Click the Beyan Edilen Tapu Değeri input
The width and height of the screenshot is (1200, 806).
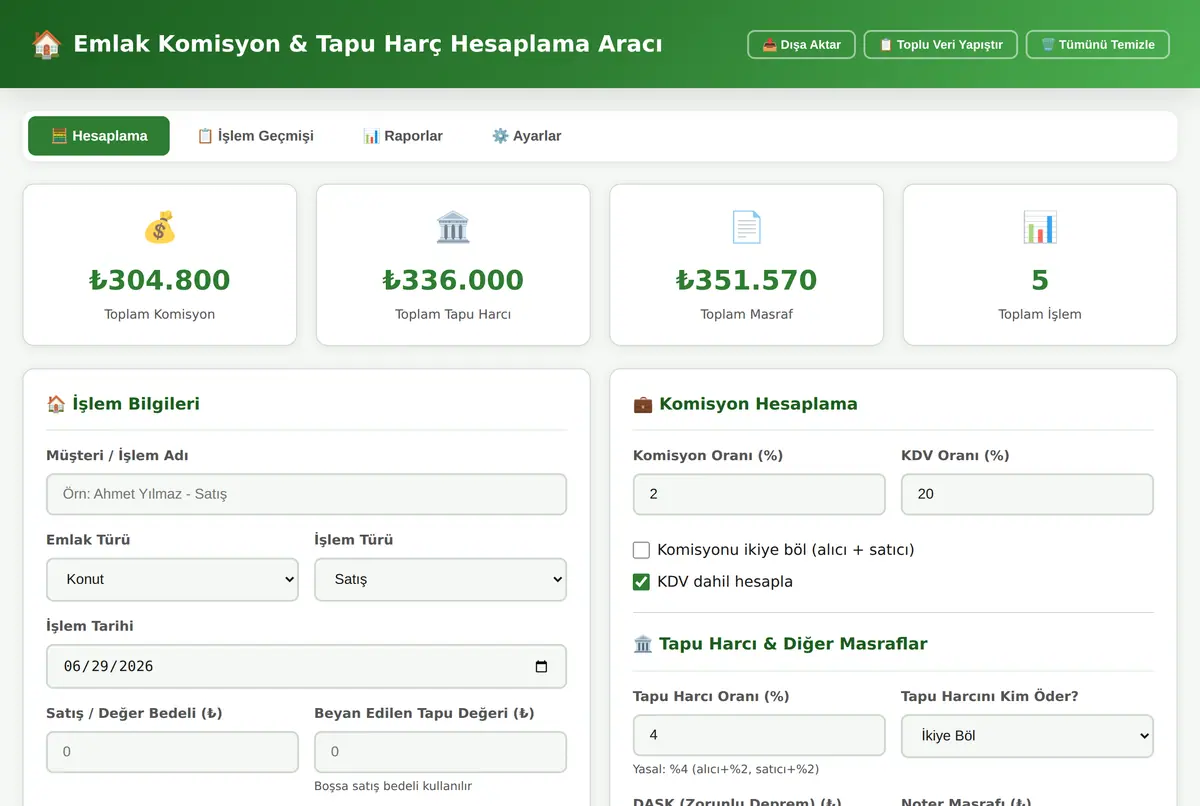point(440,752)
